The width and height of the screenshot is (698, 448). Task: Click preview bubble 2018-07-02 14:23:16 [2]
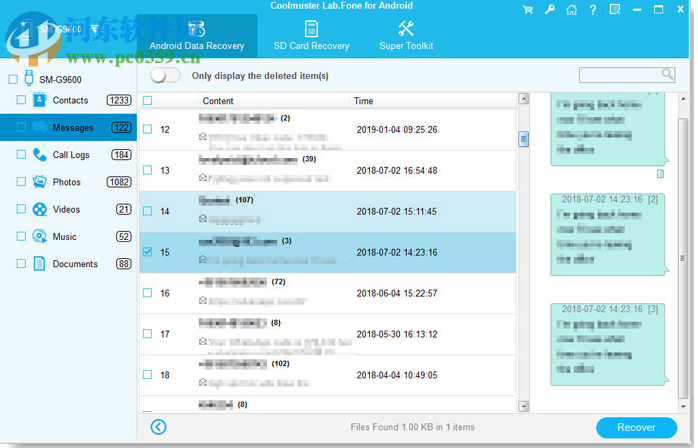coord(608,235)
